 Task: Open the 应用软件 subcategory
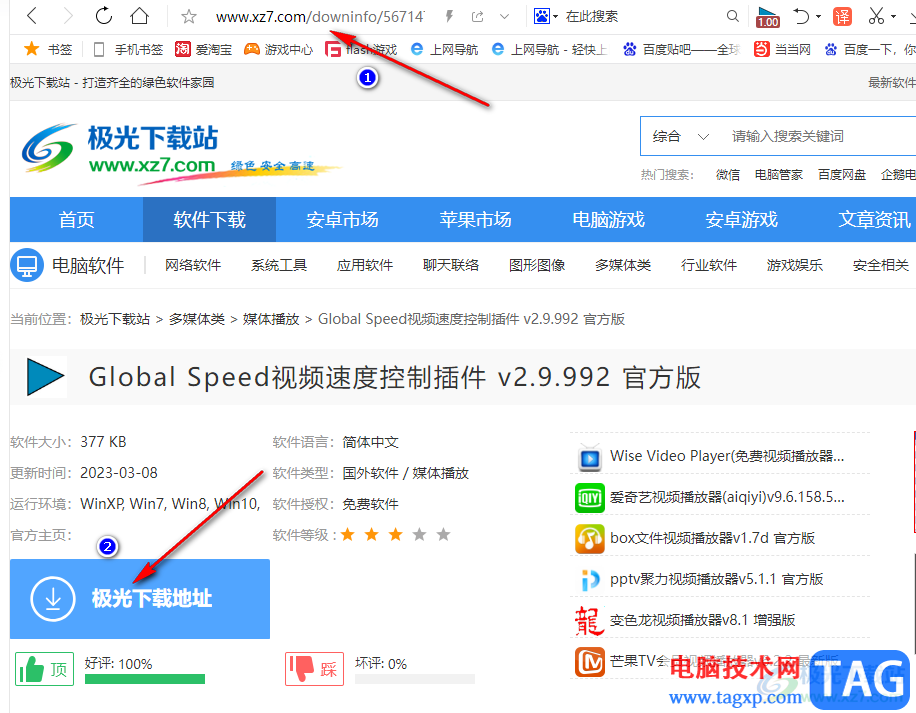365,265
